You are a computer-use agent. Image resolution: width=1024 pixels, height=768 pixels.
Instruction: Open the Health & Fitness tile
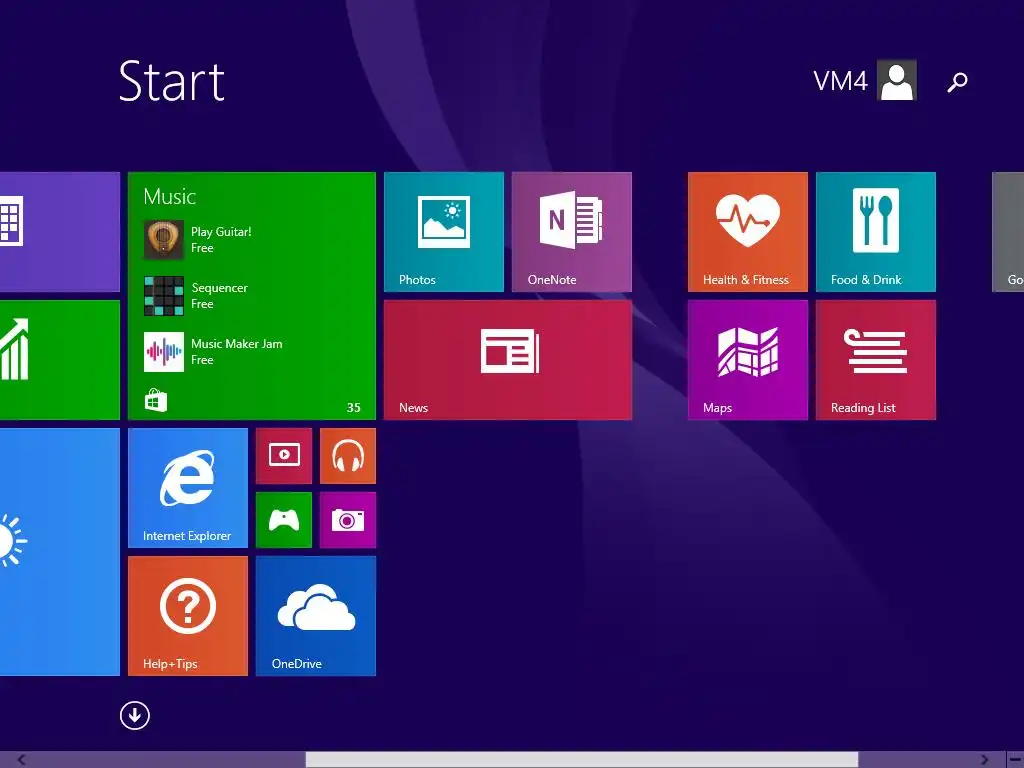click(748, 232)
